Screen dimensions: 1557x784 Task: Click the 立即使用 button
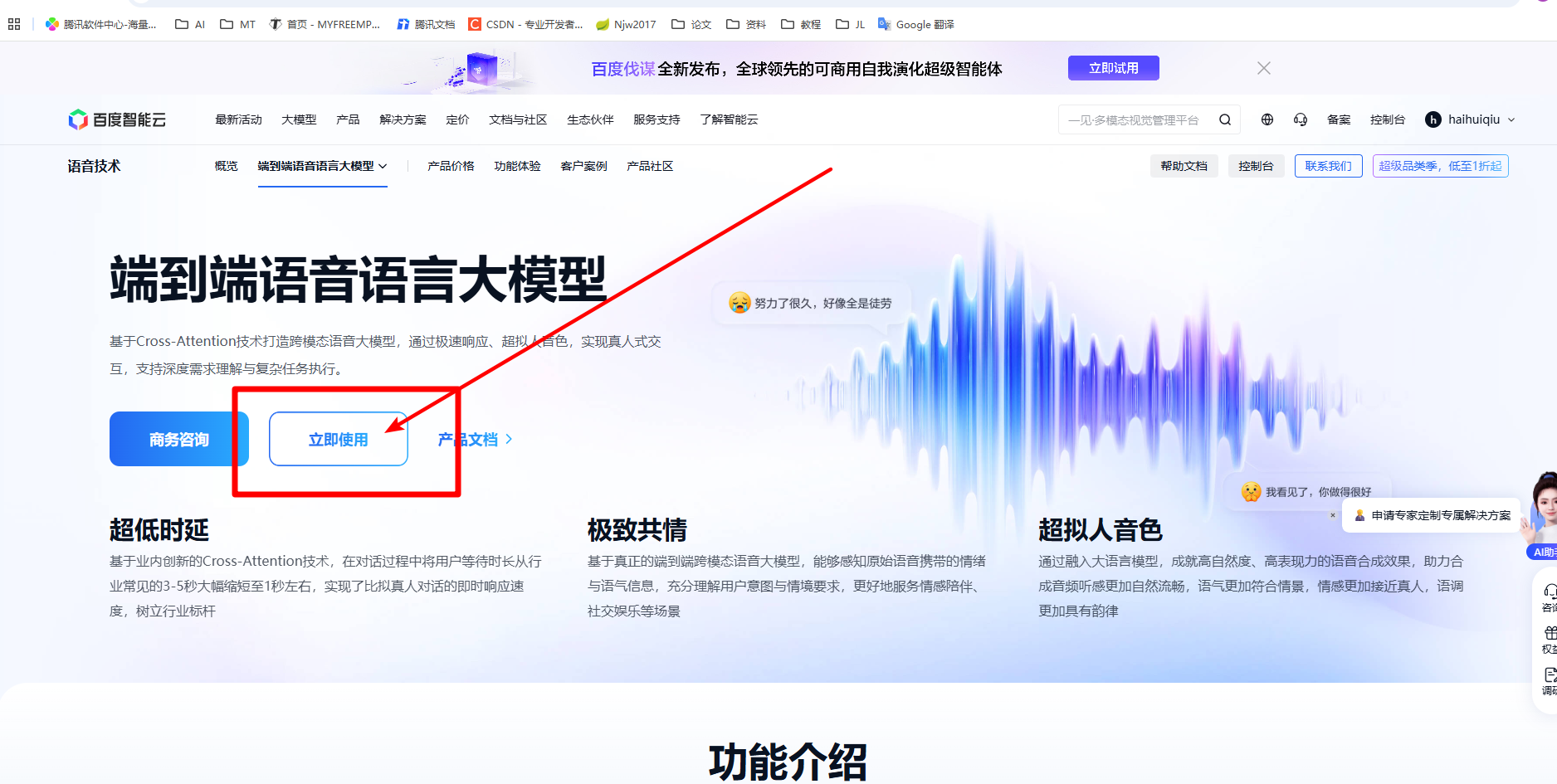tap(338, 439)
